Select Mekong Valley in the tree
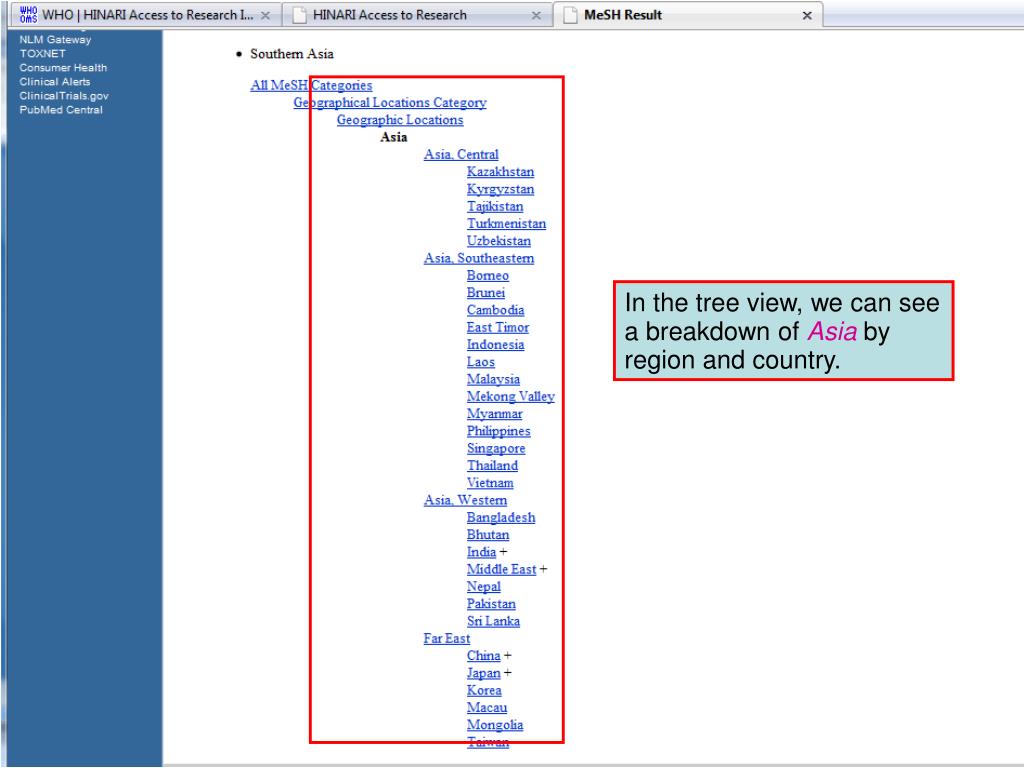 tap(511, 396)
